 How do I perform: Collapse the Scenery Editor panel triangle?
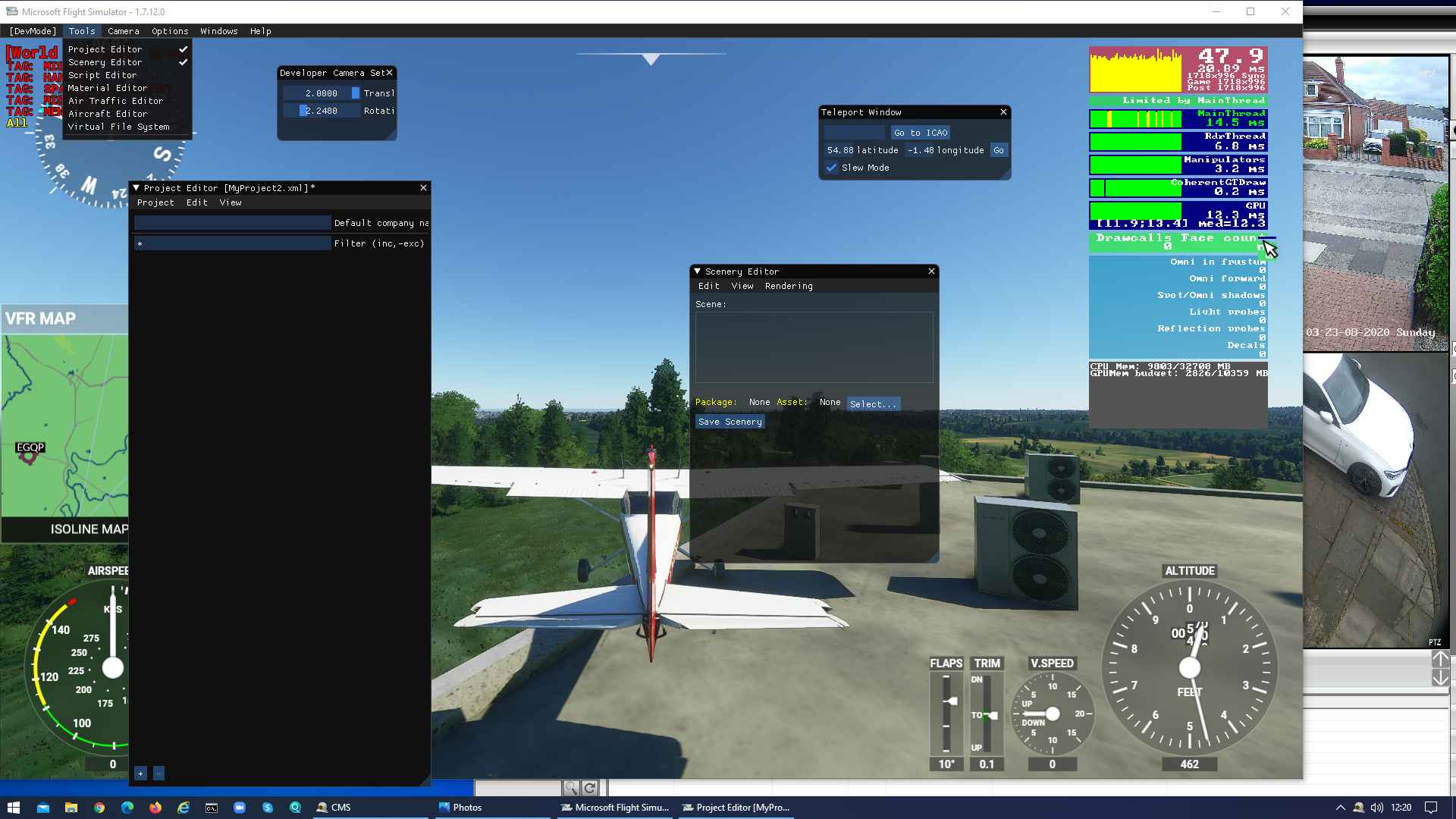point(697,271)
